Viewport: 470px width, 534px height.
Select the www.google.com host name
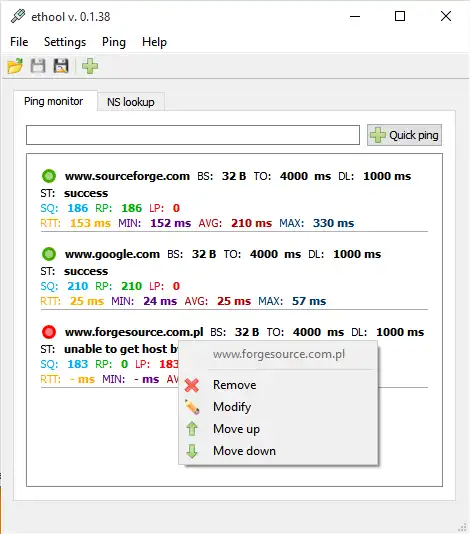click(112, 254)
